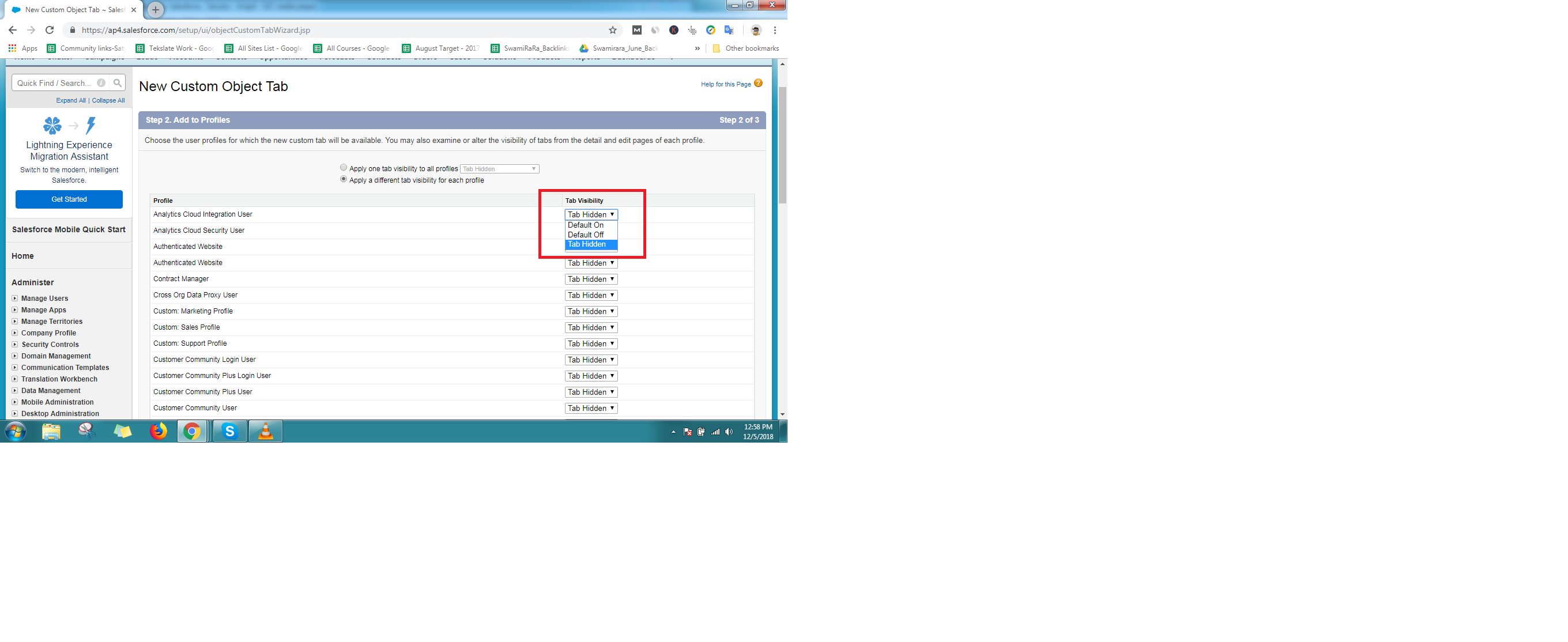This screenshot has width=1568, height=642.
Task: Click the scrollbar down arrow
Action: click(x=782, y=414)
